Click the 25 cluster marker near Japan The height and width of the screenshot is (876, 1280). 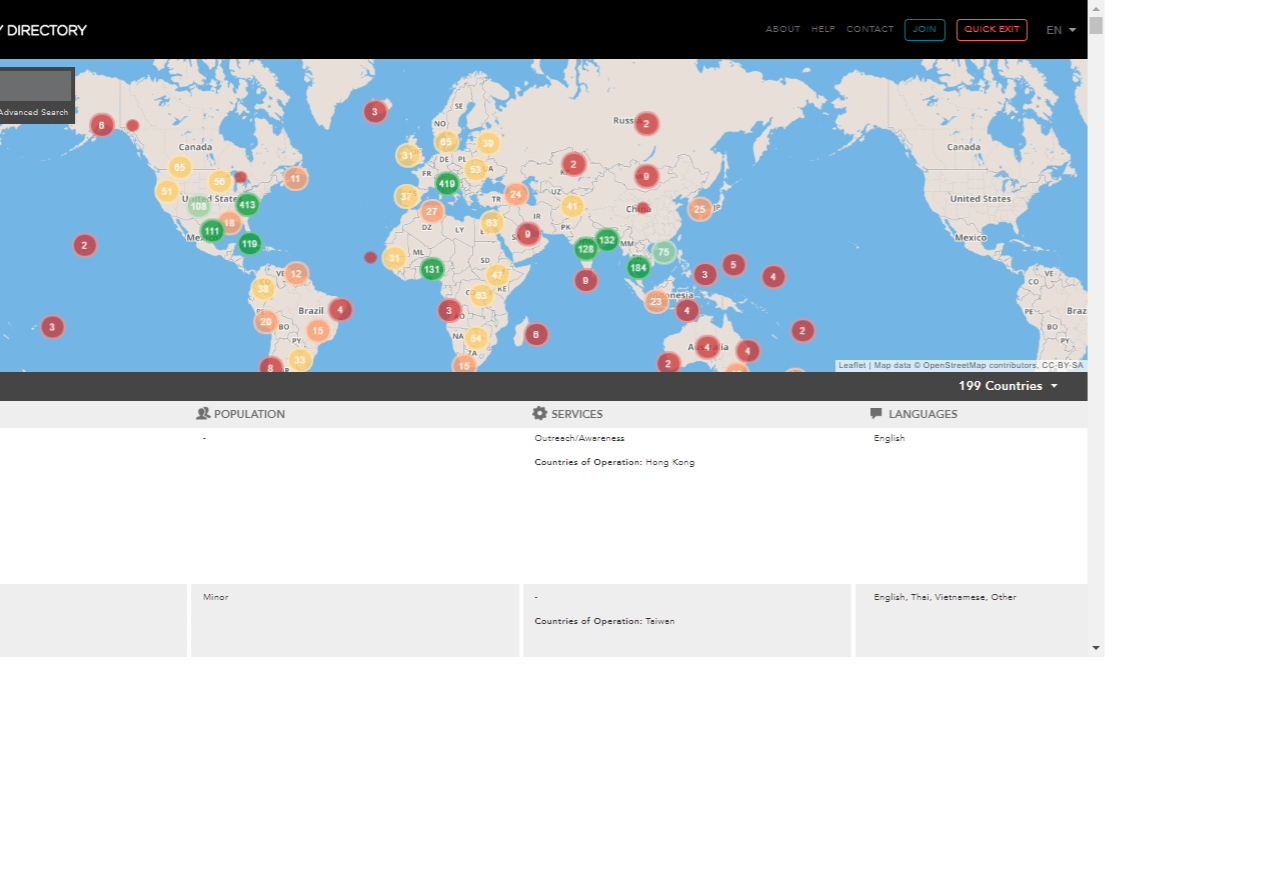click(x=699, y=209)
